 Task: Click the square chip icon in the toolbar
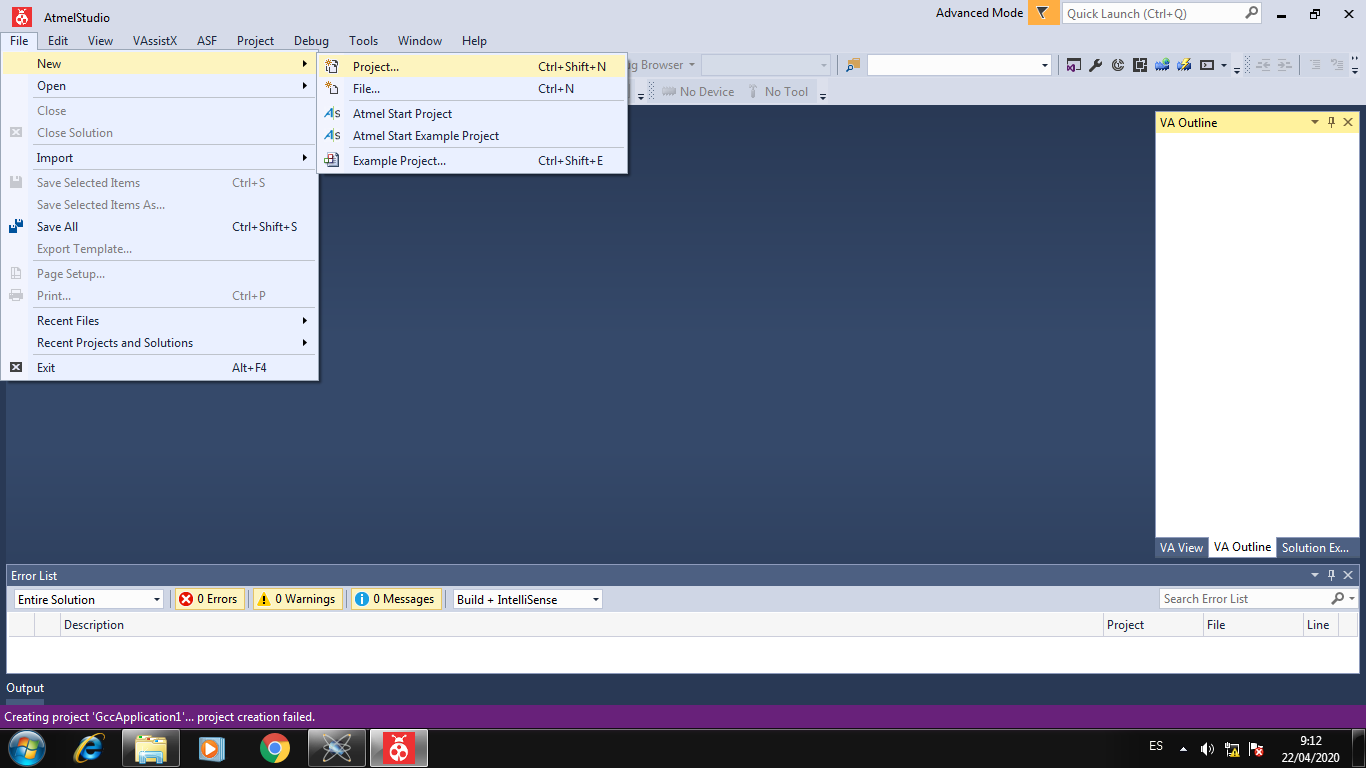pos(1140,65)
